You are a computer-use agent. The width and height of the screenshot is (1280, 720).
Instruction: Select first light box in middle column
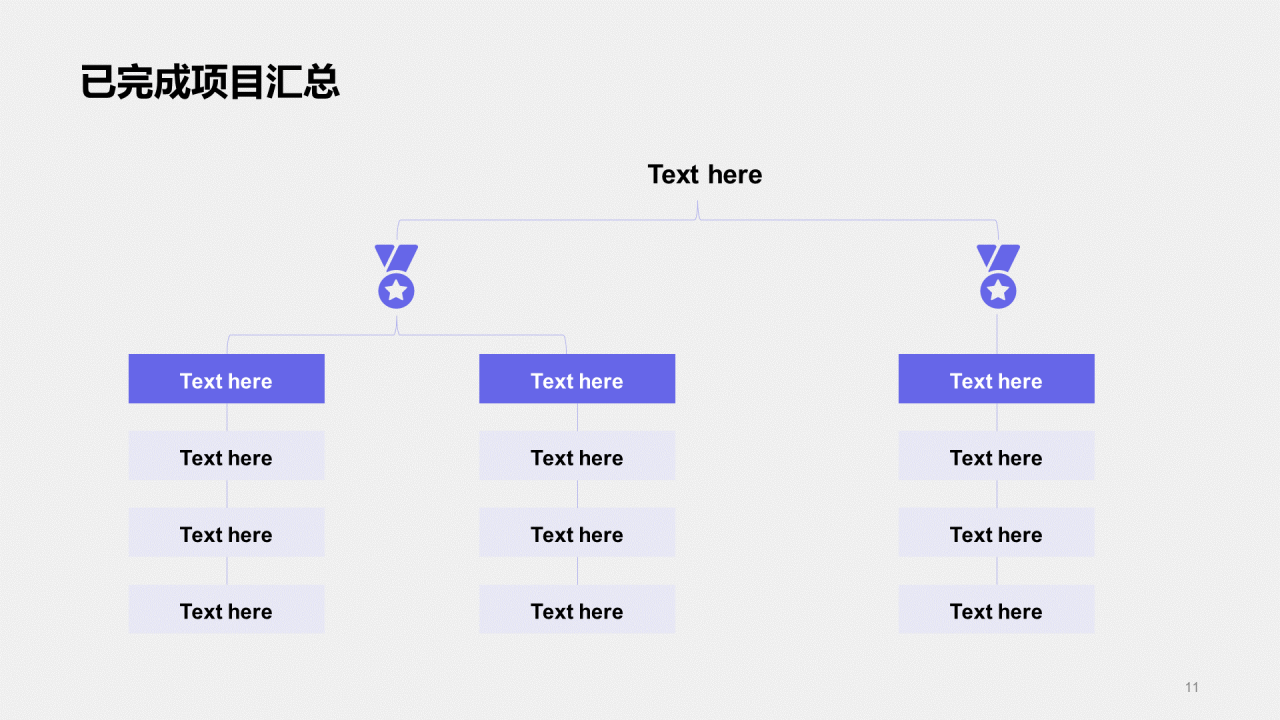577,456
